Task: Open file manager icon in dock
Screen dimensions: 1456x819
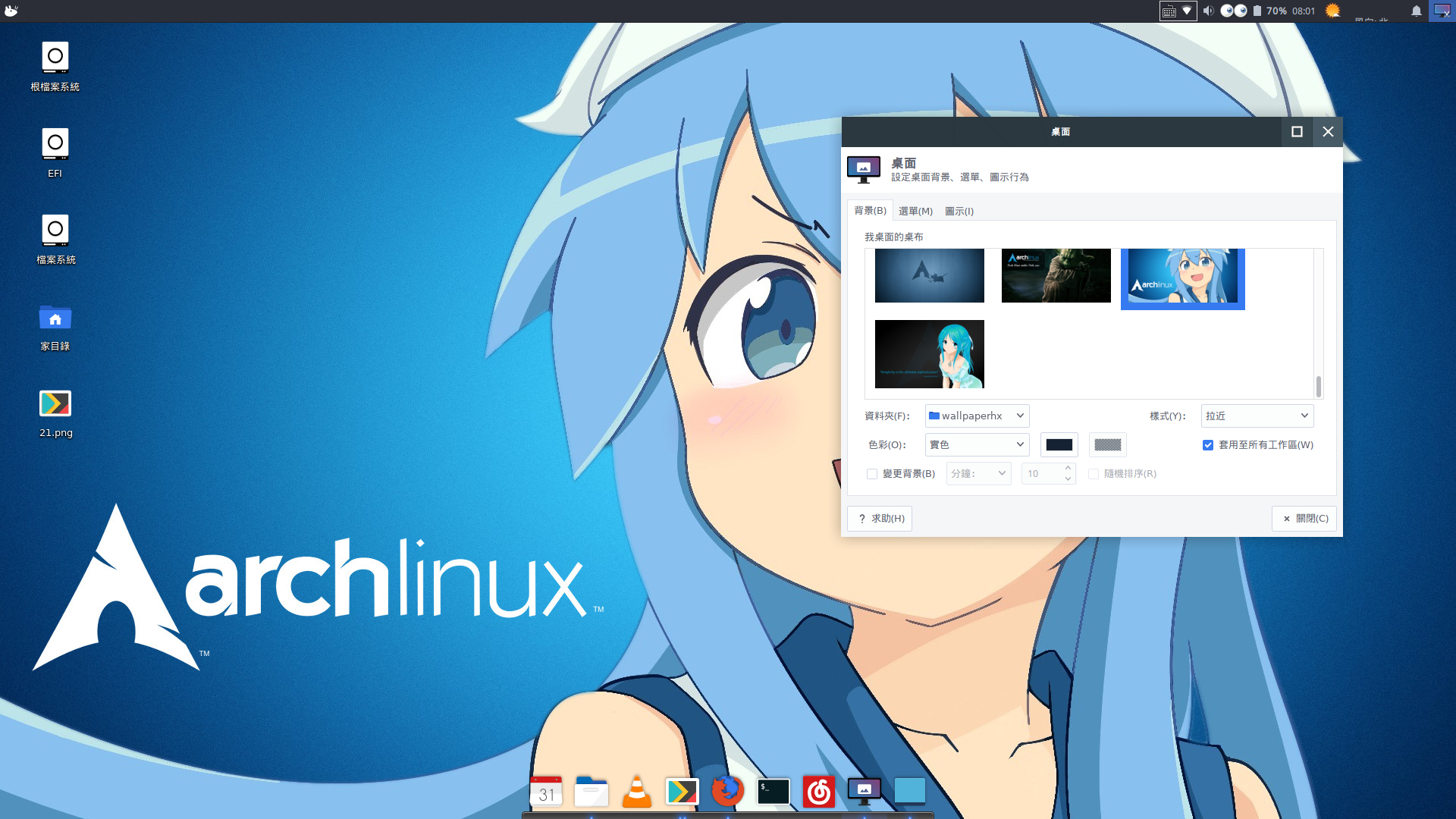Action: coord(591,792)
